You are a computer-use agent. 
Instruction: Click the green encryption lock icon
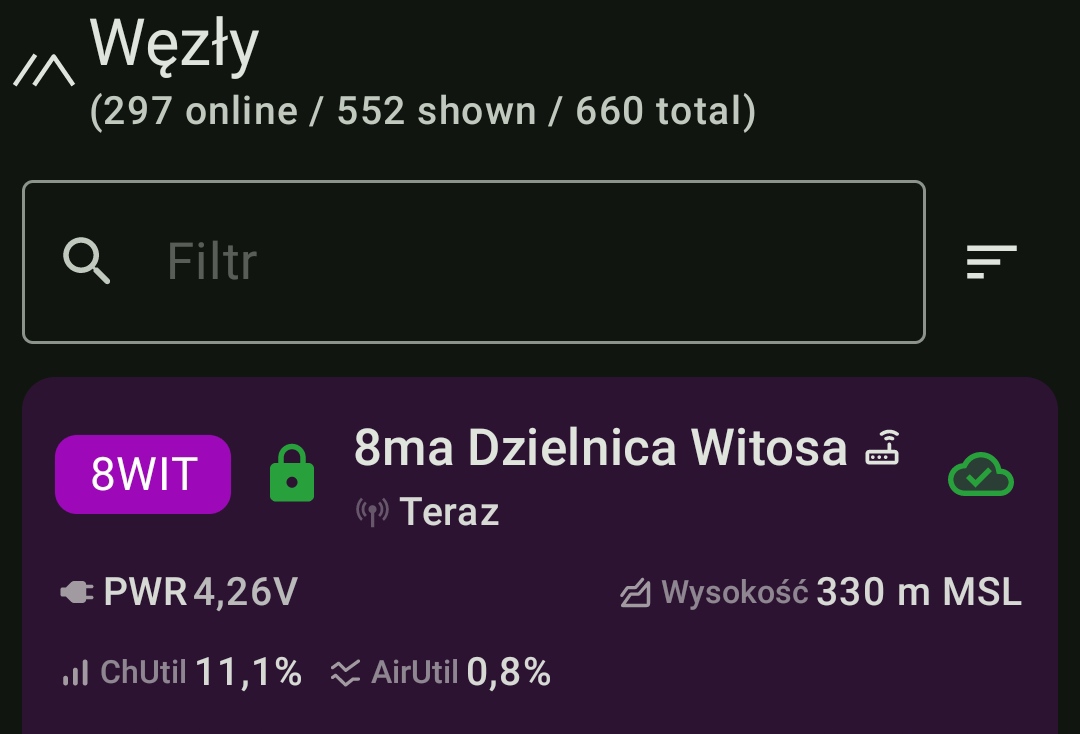tap(292, 474)
